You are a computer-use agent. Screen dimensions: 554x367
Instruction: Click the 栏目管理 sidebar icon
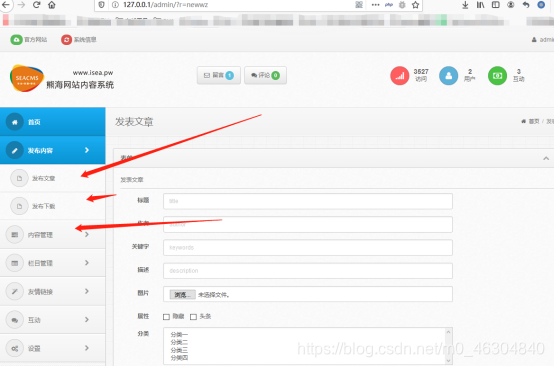click(14, 263)
